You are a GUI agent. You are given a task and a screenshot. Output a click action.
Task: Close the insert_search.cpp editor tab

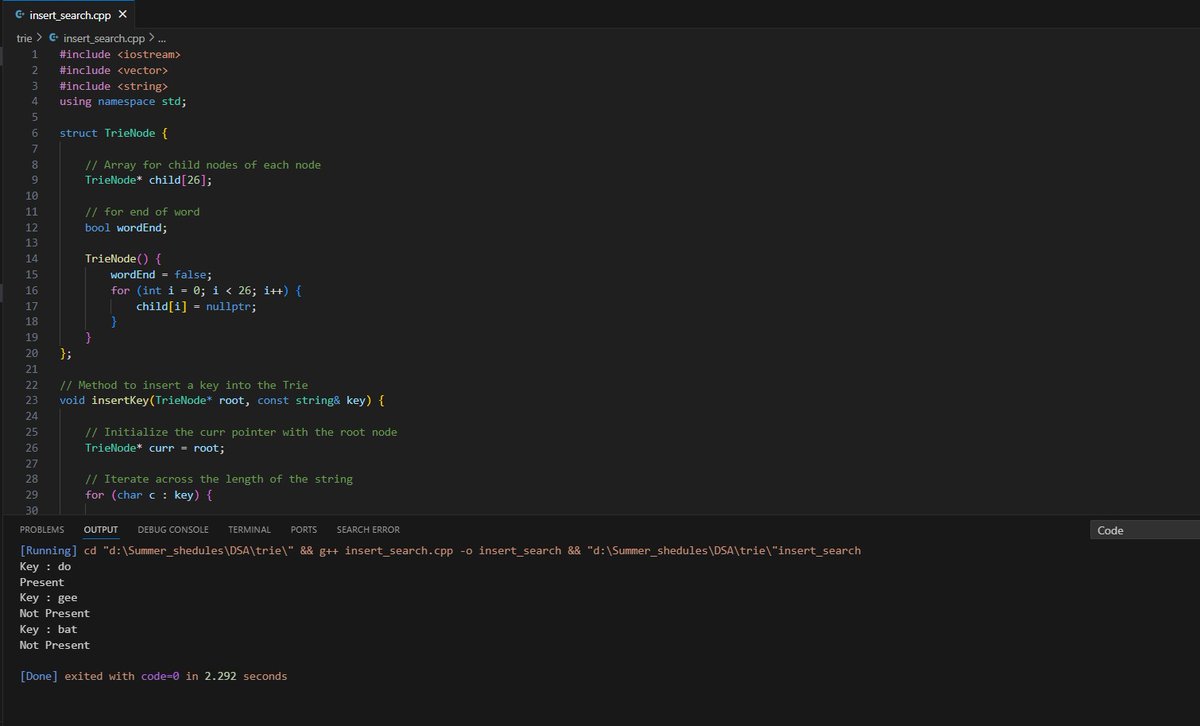coord(122,15)
